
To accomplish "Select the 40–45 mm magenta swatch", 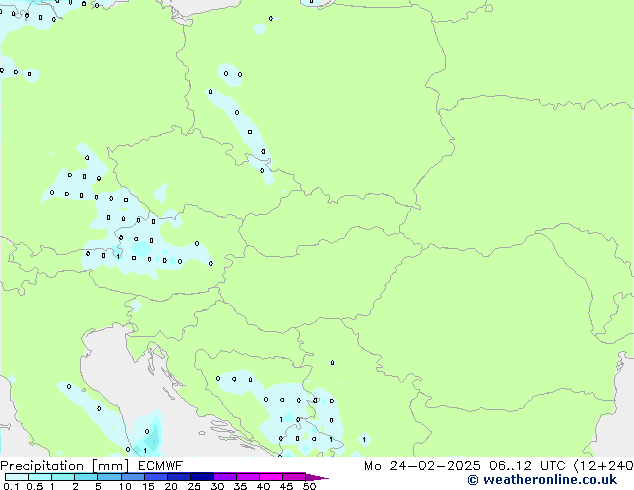I will click(x=271, y=477).
